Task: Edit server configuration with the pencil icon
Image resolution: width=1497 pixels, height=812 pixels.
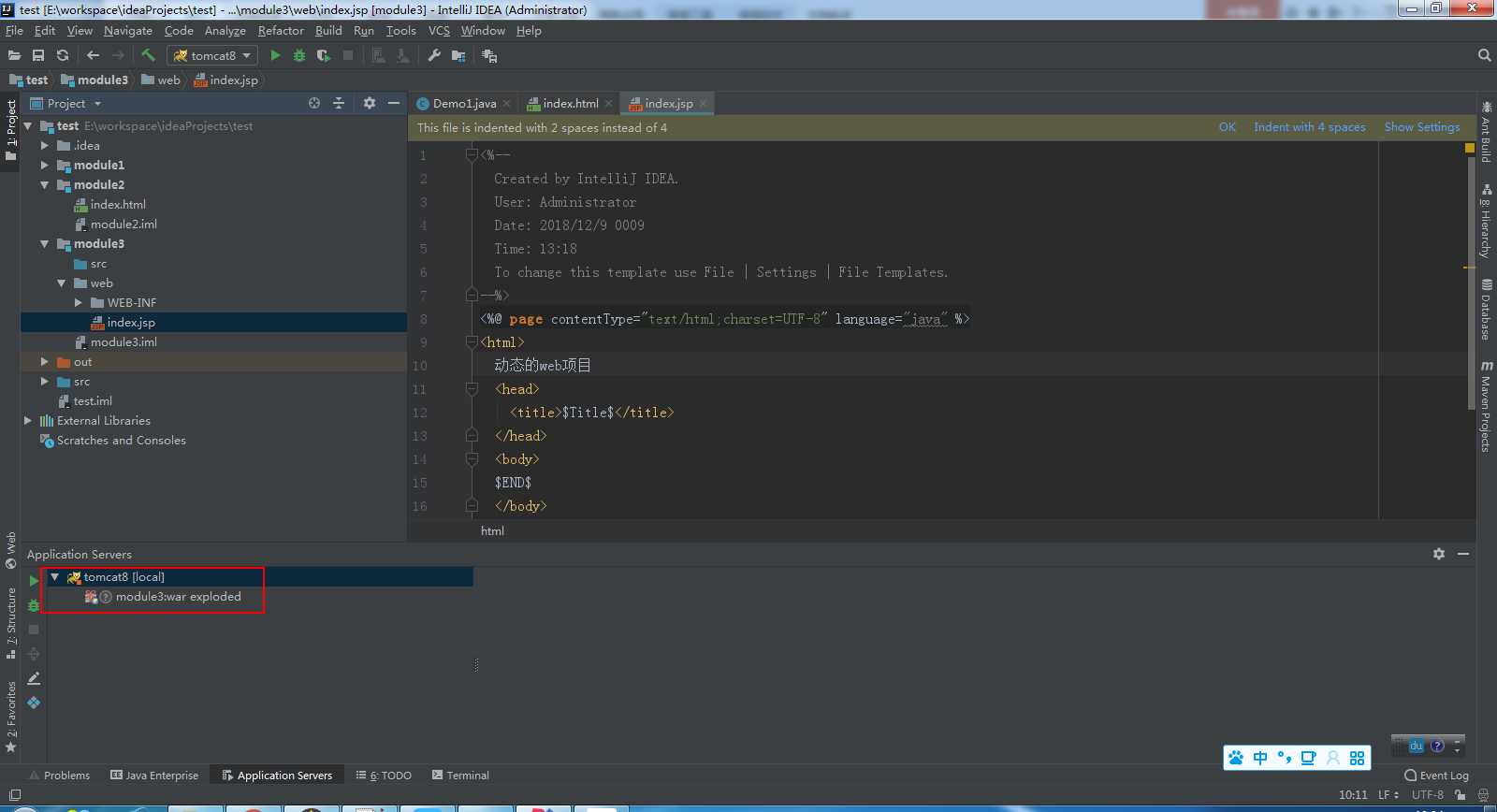Action: (34, 678)
